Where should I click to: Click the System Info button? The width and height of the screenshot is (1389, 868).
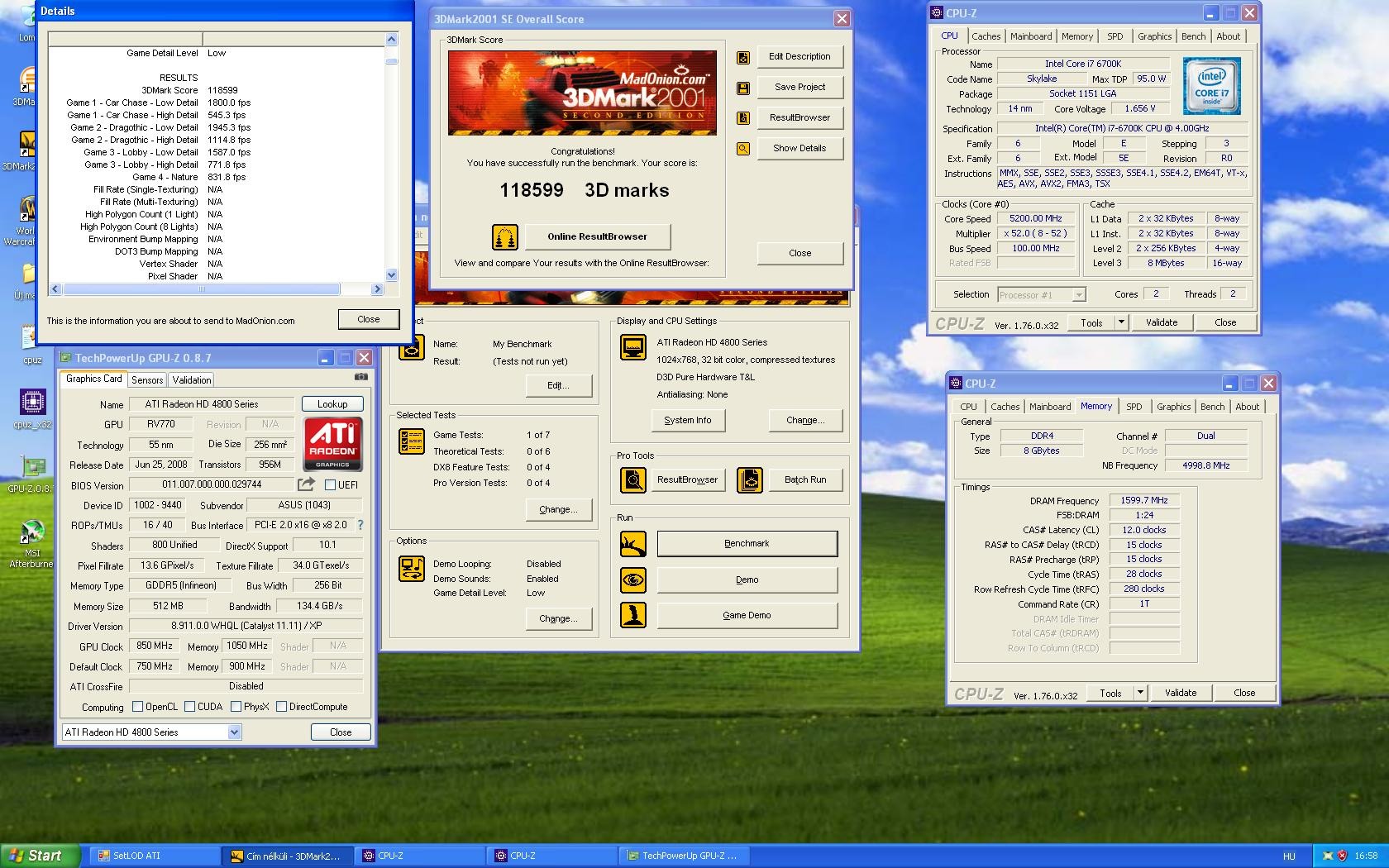(x=688, y=420)
